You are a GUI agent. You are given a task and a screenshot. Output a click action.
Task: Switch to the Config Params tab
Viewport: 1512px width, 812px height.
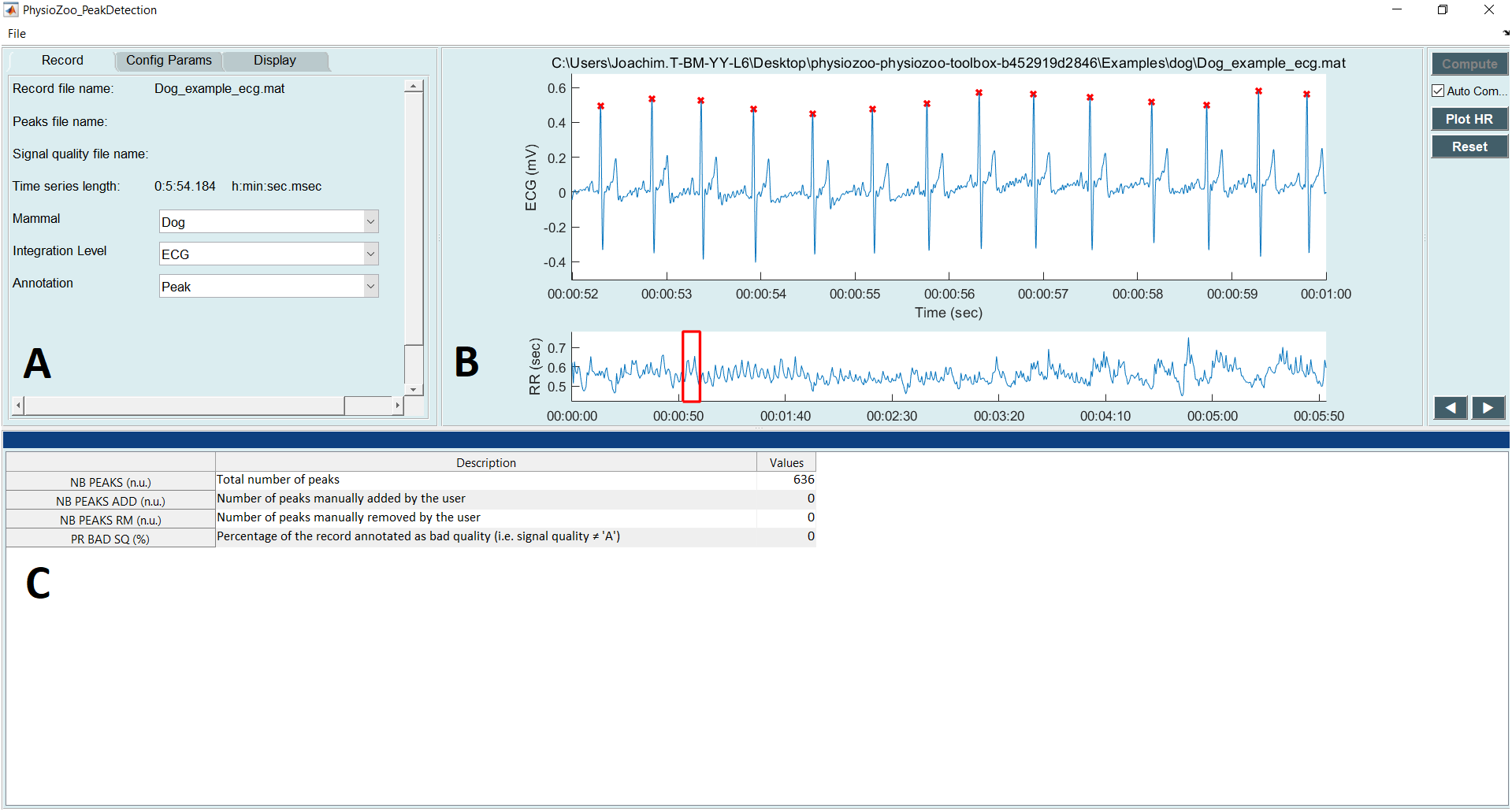tap(168, 60)
